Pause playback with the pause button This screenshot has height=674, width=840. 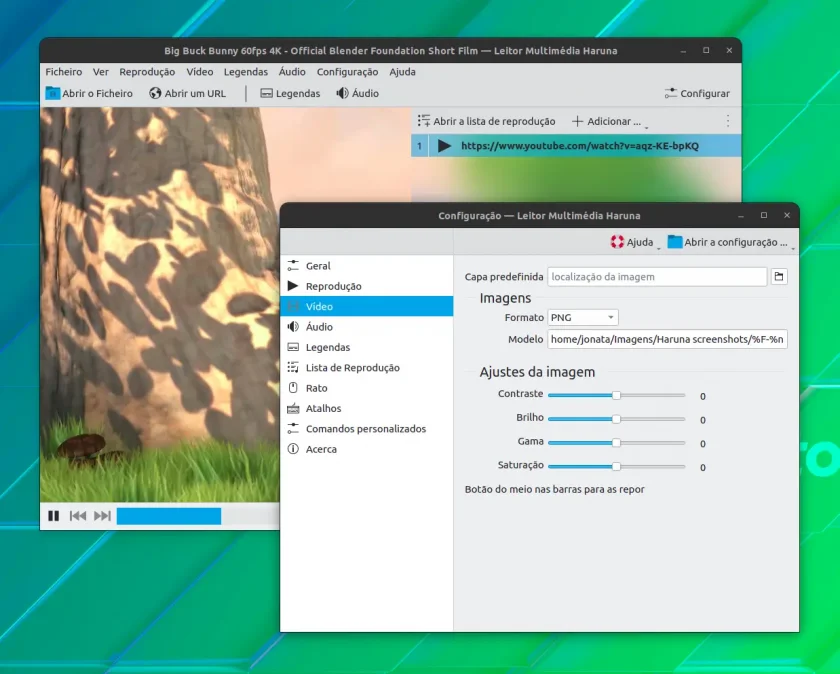click(x=54, y=515)
